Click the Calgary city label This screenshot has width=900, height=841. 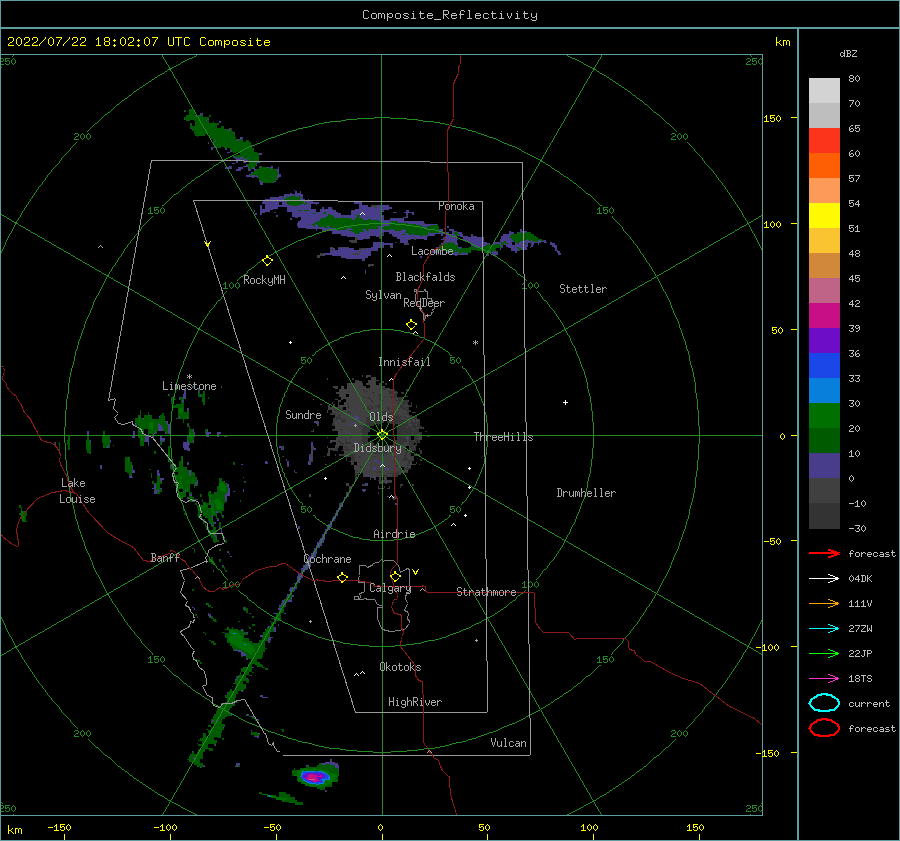pyautogui.click(x=390, y=588)
